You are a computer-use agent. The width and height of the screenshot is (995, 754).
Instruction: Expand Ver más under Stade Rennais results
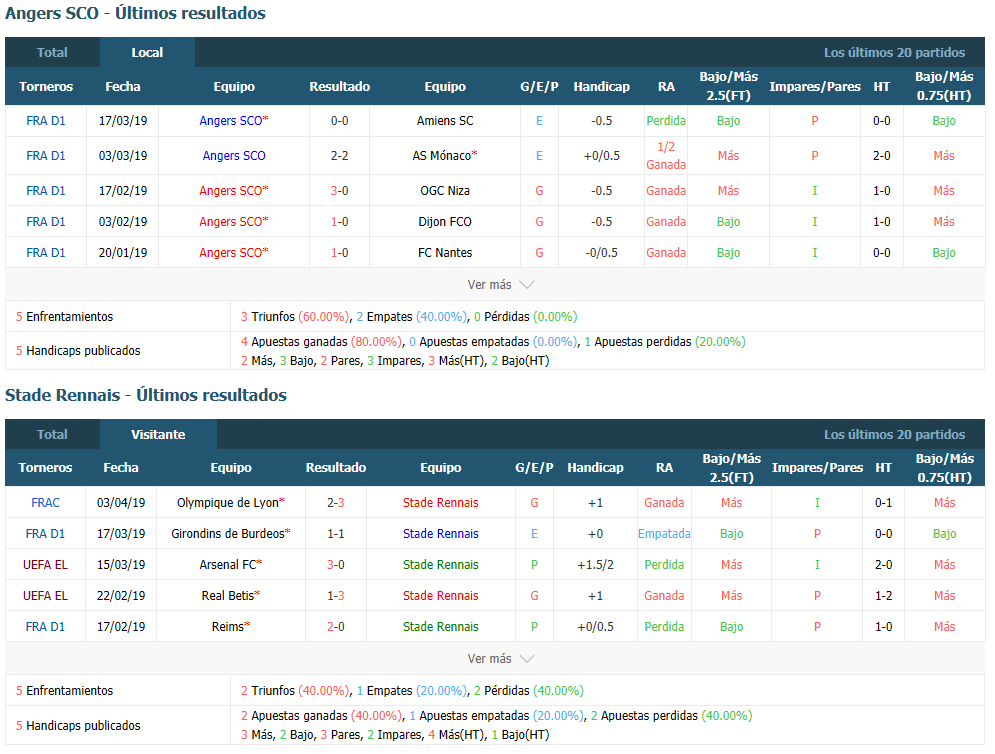click(x=501, y=659)
